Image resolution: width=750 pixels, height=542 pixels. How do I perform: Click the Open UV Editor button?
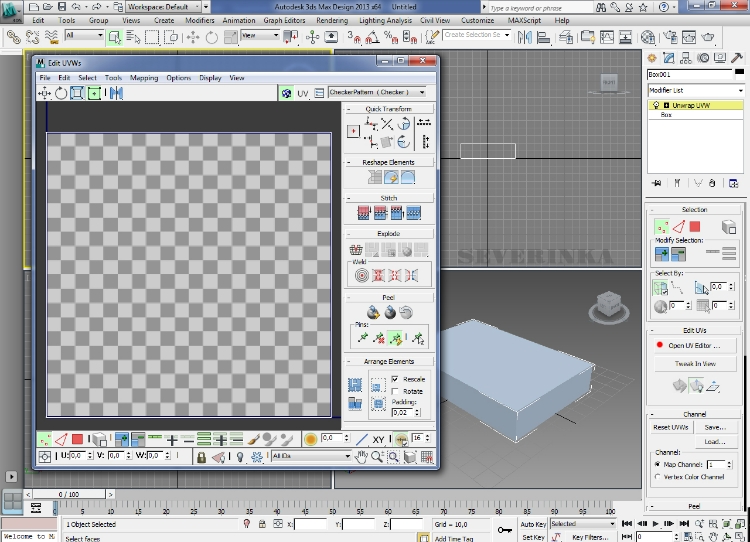(694, 345)
